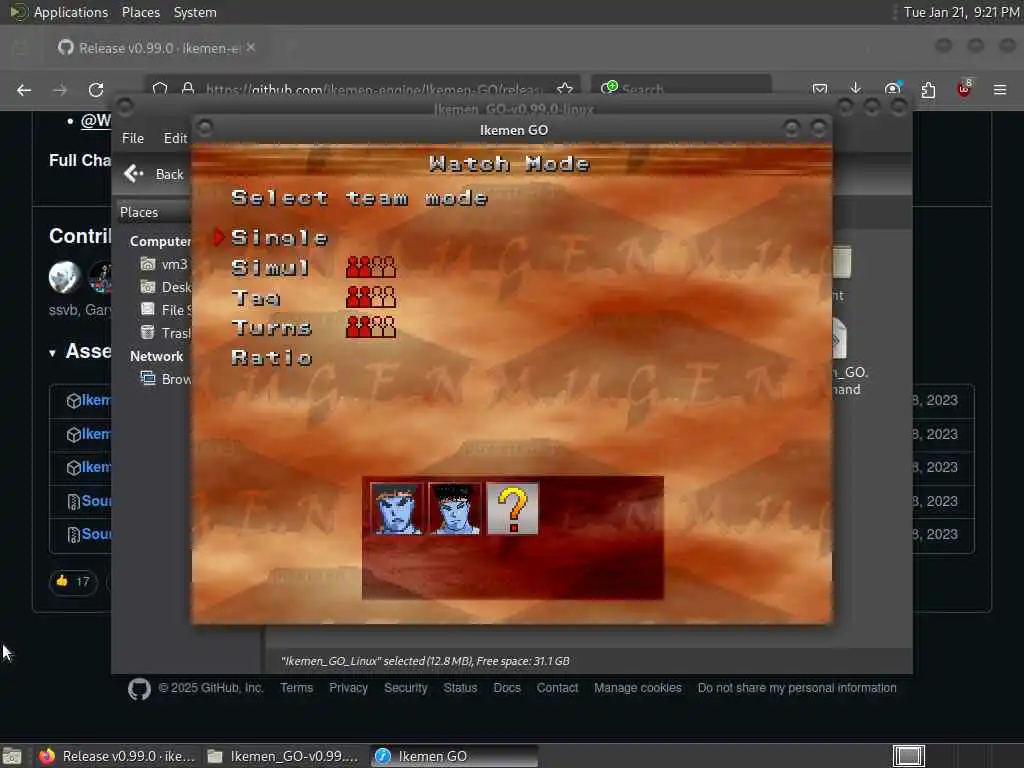Image resolution: width=1024 pixels, height=768 pixels.
Task: Select Turns team mode
Action: tap(271, 328)
